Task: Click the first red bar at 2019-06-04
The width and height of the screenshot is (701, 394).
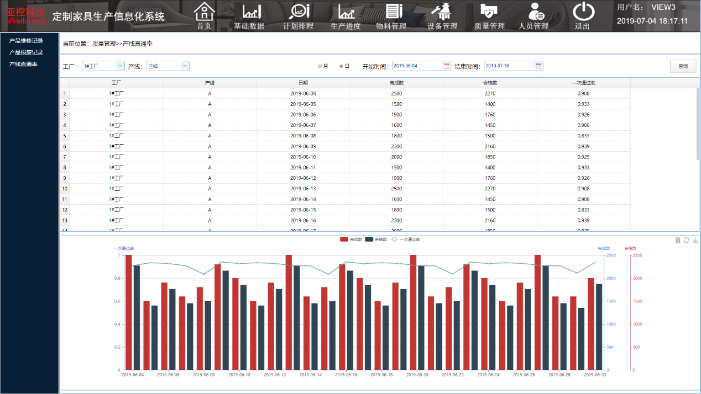Action: [129, 313]
